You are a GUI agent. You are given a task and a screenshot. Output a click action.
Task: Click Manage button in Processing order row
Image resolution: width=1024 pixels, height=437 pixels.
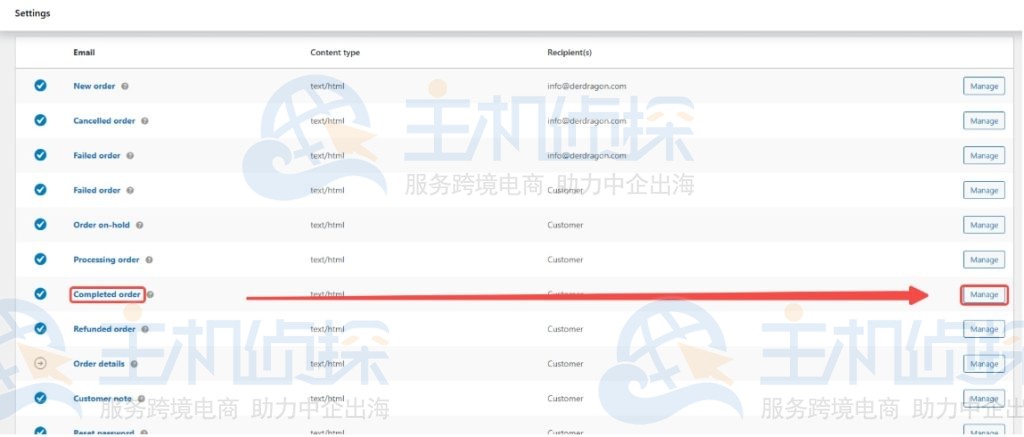tap(984, 259)
